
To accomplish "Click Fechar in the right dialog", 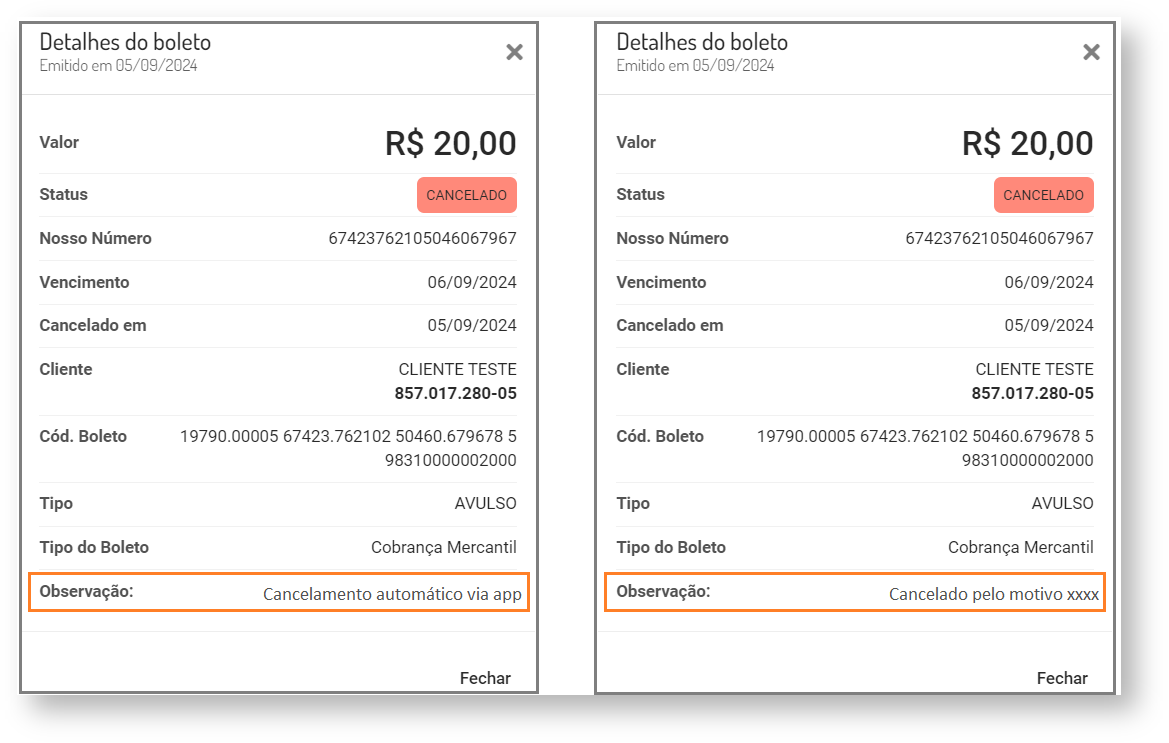I will 1062,678.
